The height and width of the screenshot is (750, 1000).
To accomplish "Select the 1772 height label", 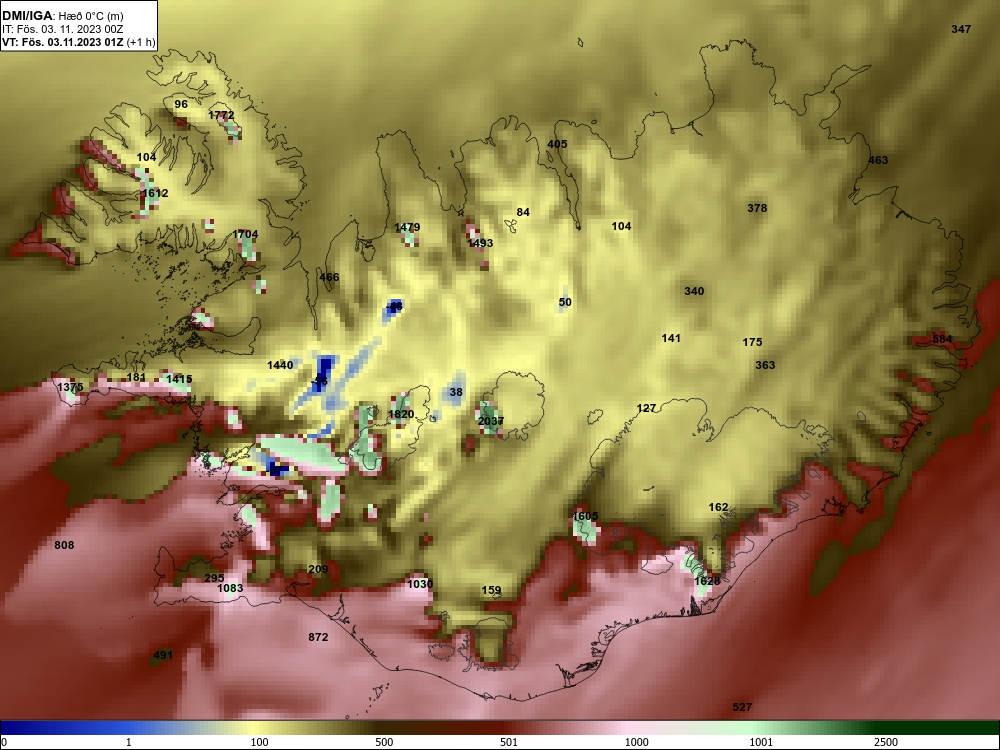I will [x=221, y=115].
